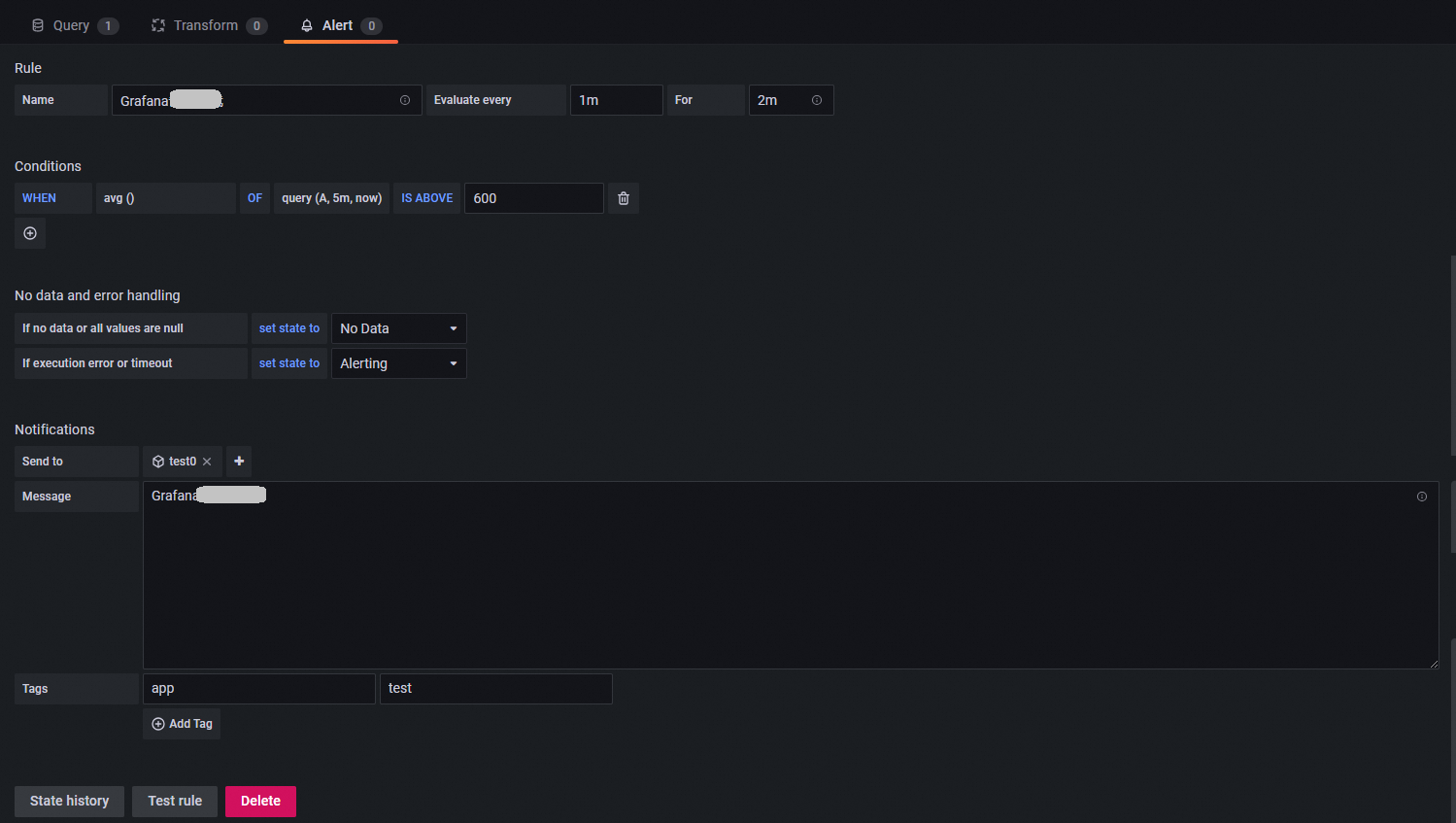
Task: Delete the alert rule
Action: point(260,802)
